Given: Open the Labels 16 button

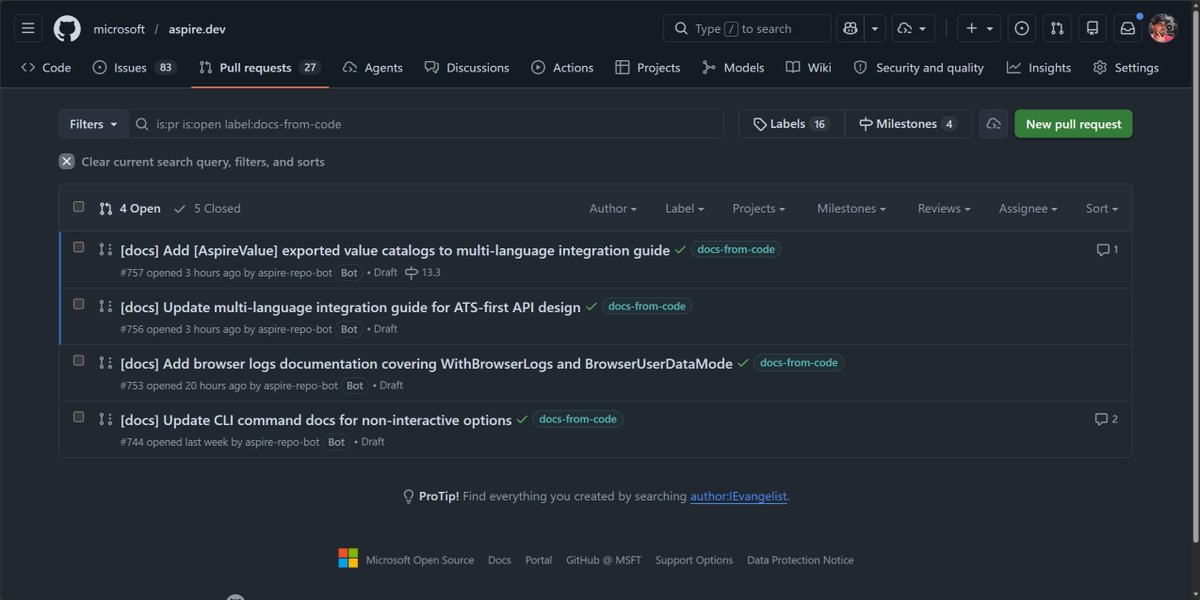Looking at the screenshot, I should point(791,124).
